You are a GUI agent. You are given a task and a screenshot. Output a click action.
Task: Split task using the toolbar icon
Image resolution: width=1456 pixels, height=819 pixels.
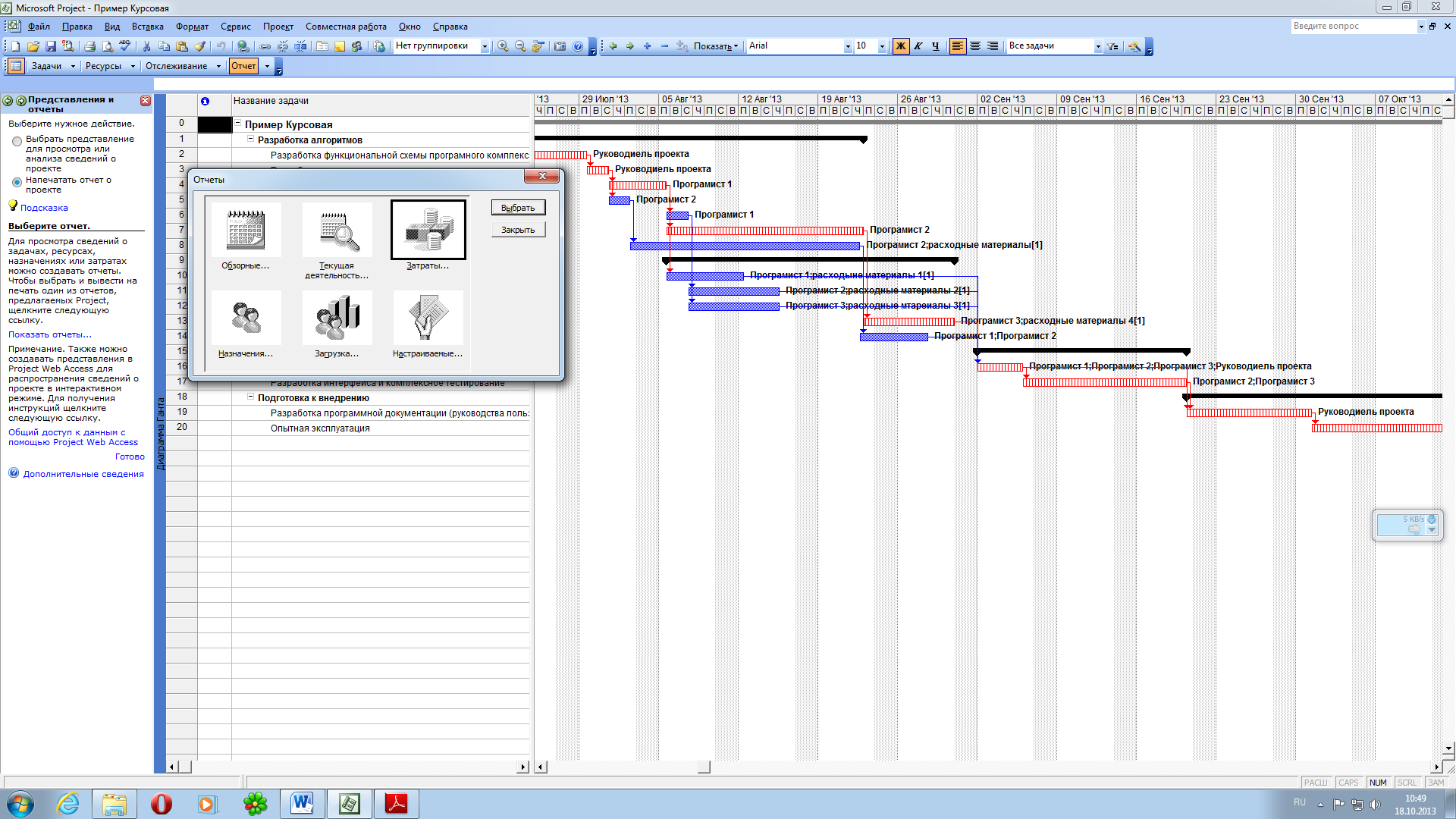point(300,46)
